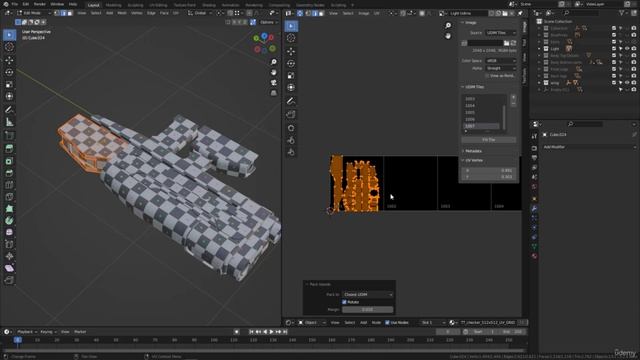Select the UV Grab sculpt tool

point(291,128)
